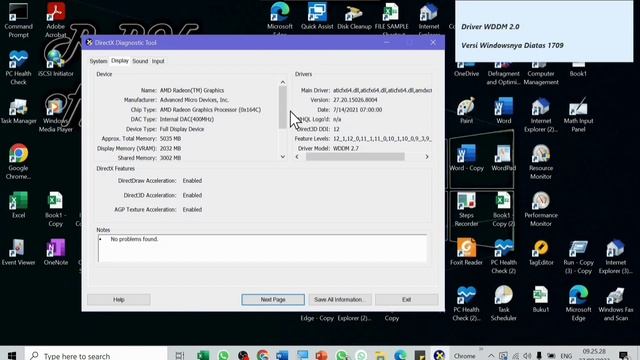Image resolution: width=640 pixels, height=360 pixels.
Task: Open the Word - Copy desktop icon
Action: (x=466, y=158)
